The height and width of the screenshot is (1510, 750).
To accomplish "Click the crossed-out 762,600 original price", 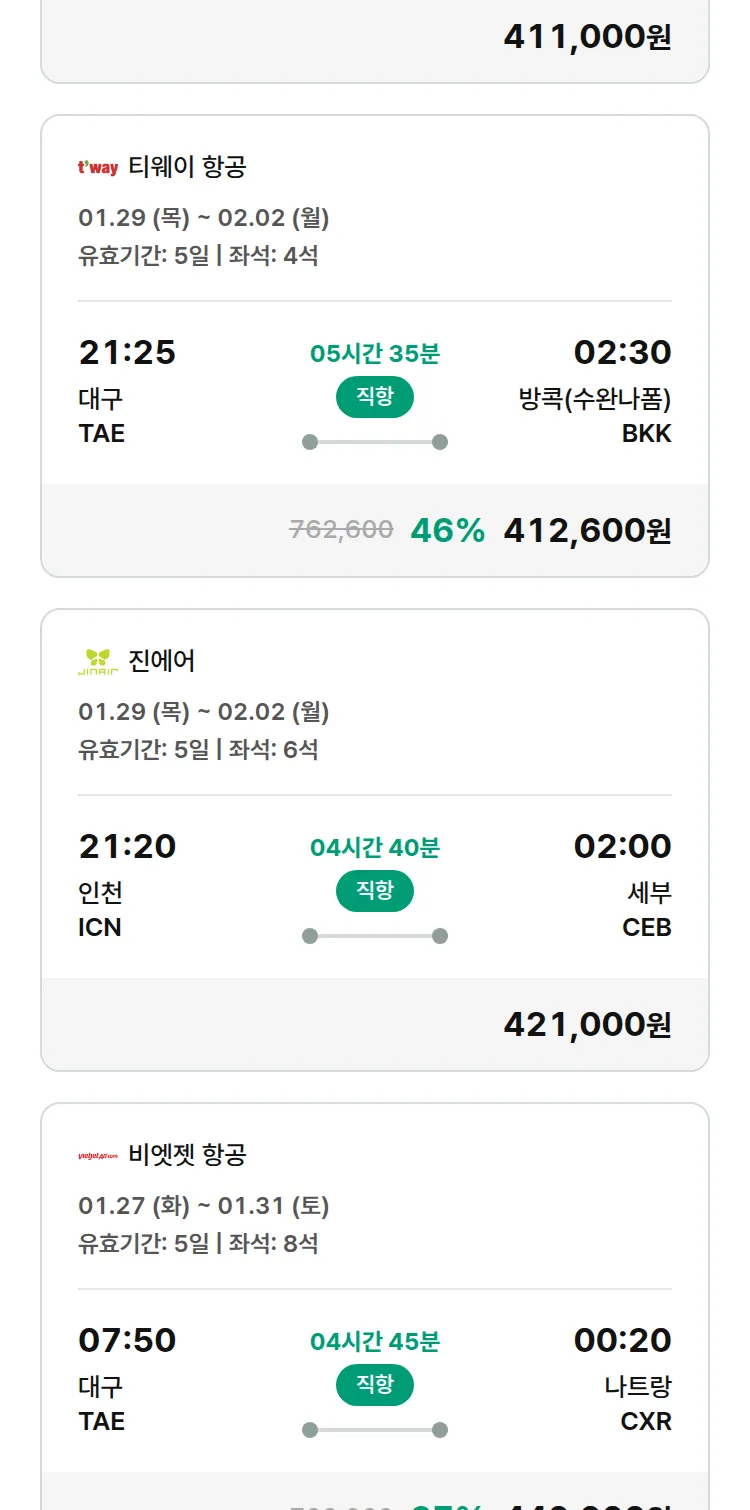I will 341,530.
